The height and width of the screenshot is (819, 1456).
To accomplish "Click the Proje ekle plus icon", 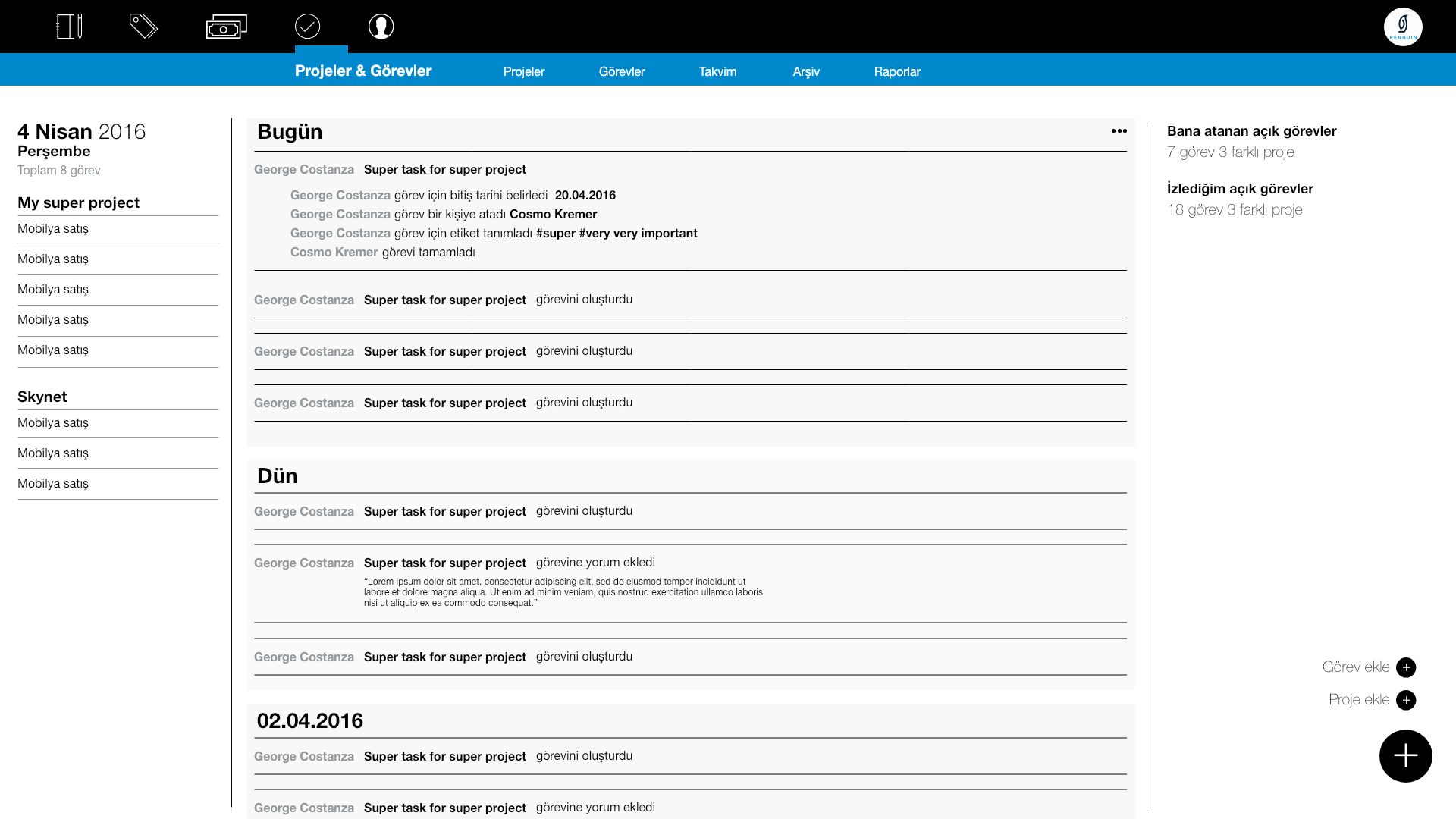I will pyautogui.click(x=1407, y=700).
